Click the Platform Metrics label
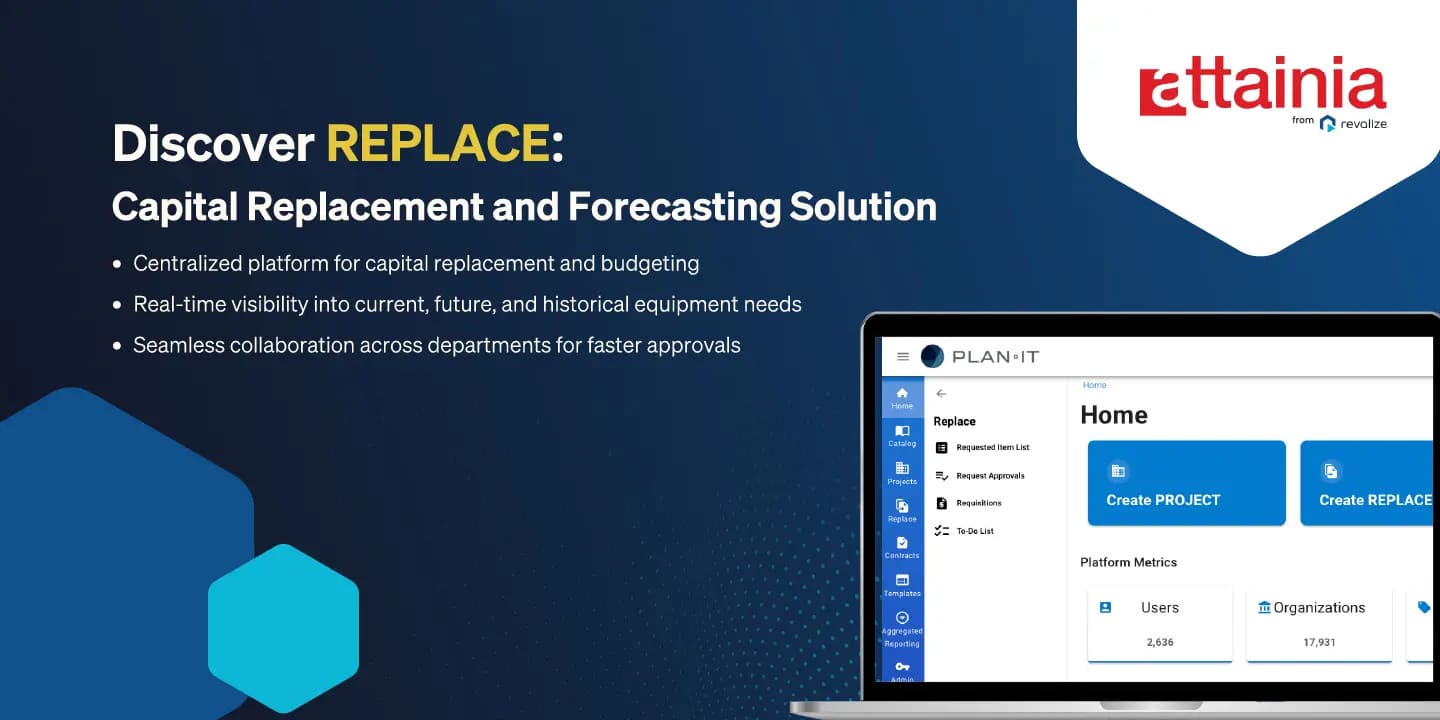The height and width of the screenshot is (720, 1440). coord(1128,562)
